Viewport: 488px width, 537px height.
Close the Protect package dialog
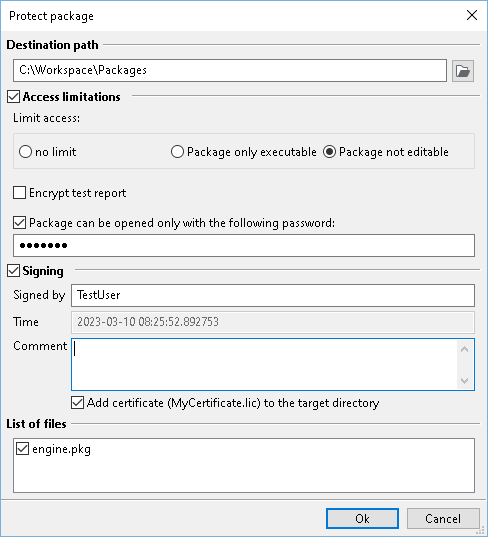[472, 15]
